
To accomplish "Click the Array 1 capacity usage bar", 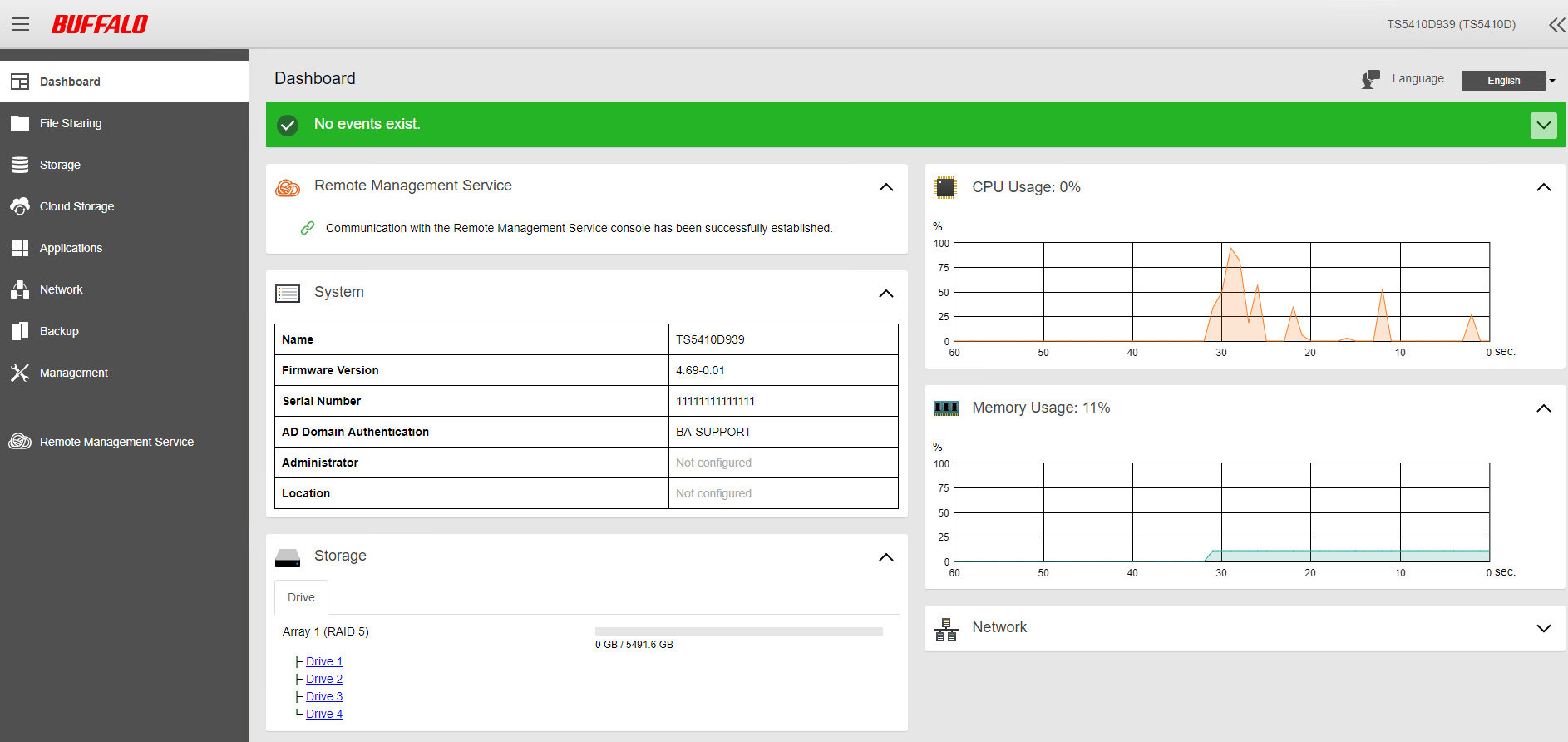I will click(x=738, y=631).
